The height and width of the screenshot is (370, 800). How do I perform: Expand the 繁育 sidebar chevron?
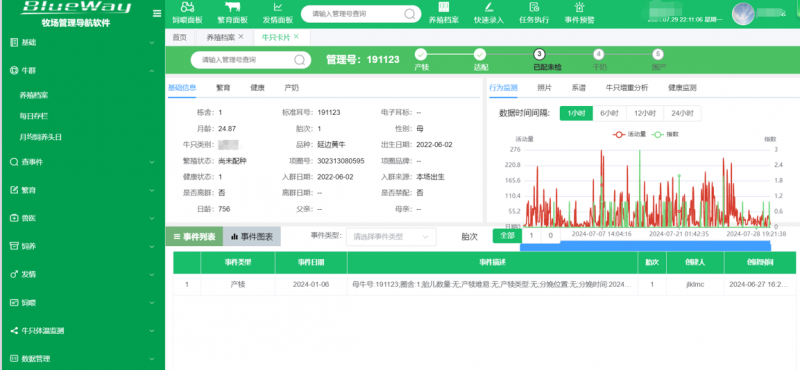click(152, 190)
